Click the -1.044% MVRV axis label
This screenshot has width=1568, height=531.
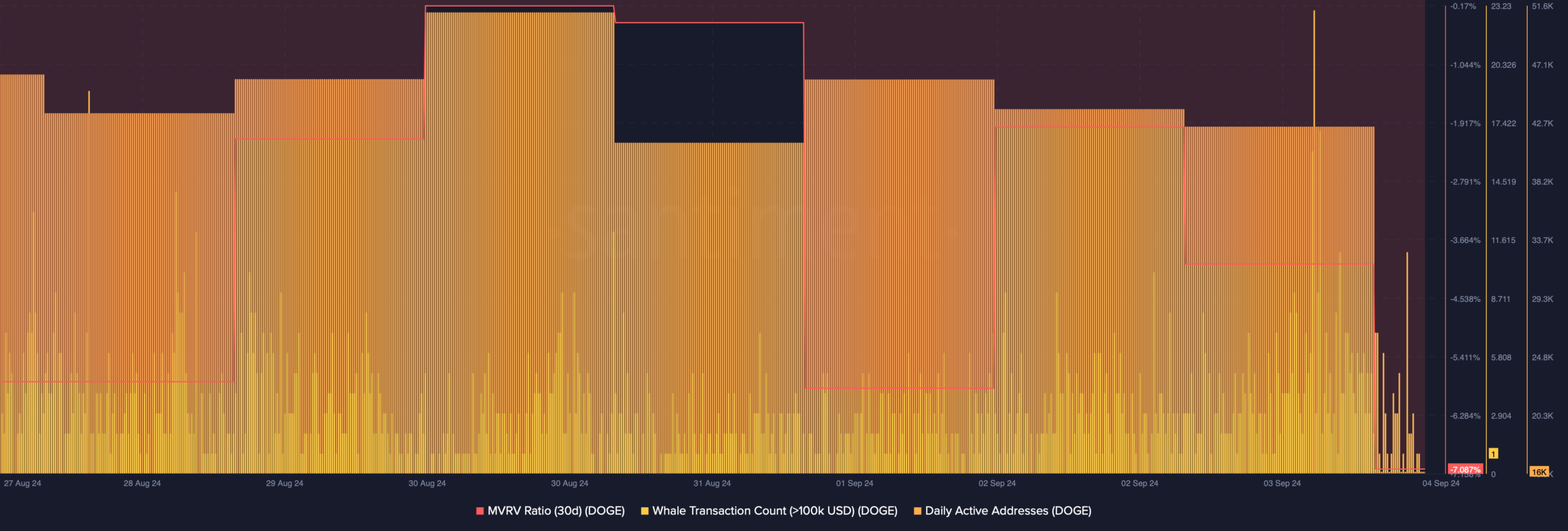click(x=1465, y=65)
